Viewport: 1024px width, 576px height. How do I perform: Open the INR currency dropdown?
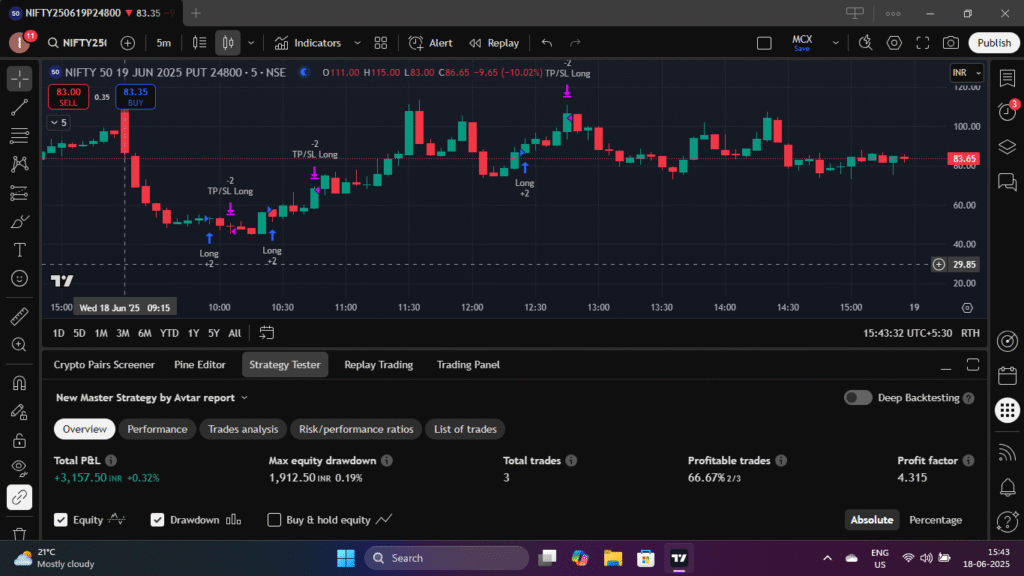tap(967, 72)
